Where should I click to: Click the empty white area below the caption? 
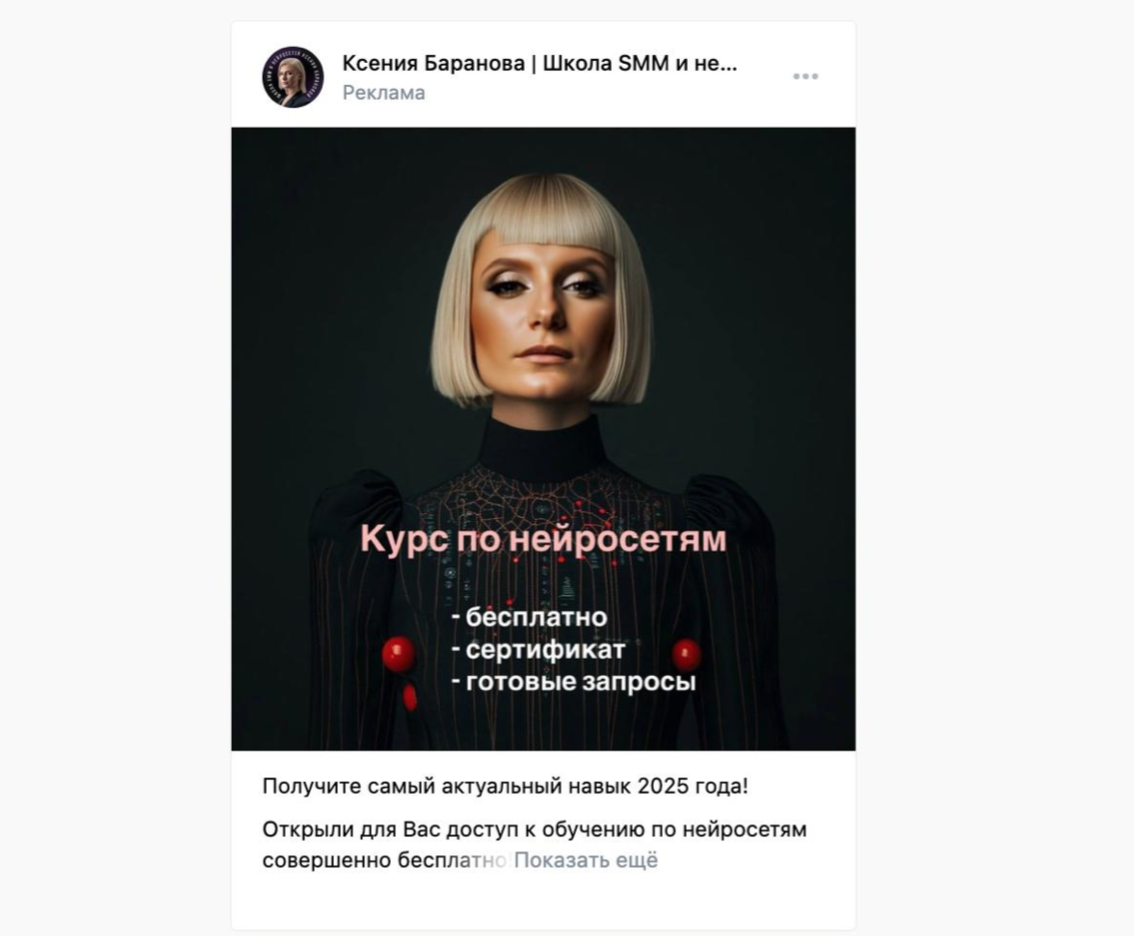(543, 904)
